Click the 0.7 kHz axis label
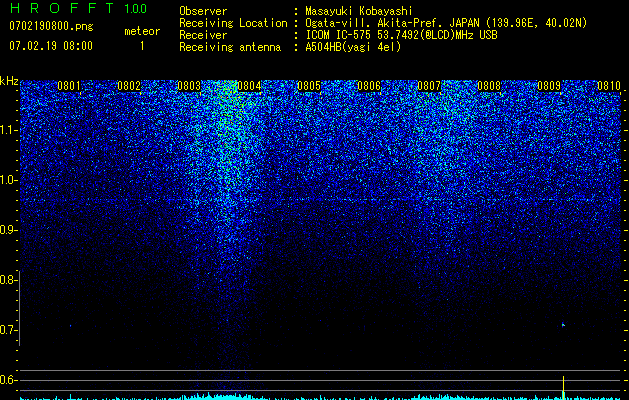 tap(8, 330)
